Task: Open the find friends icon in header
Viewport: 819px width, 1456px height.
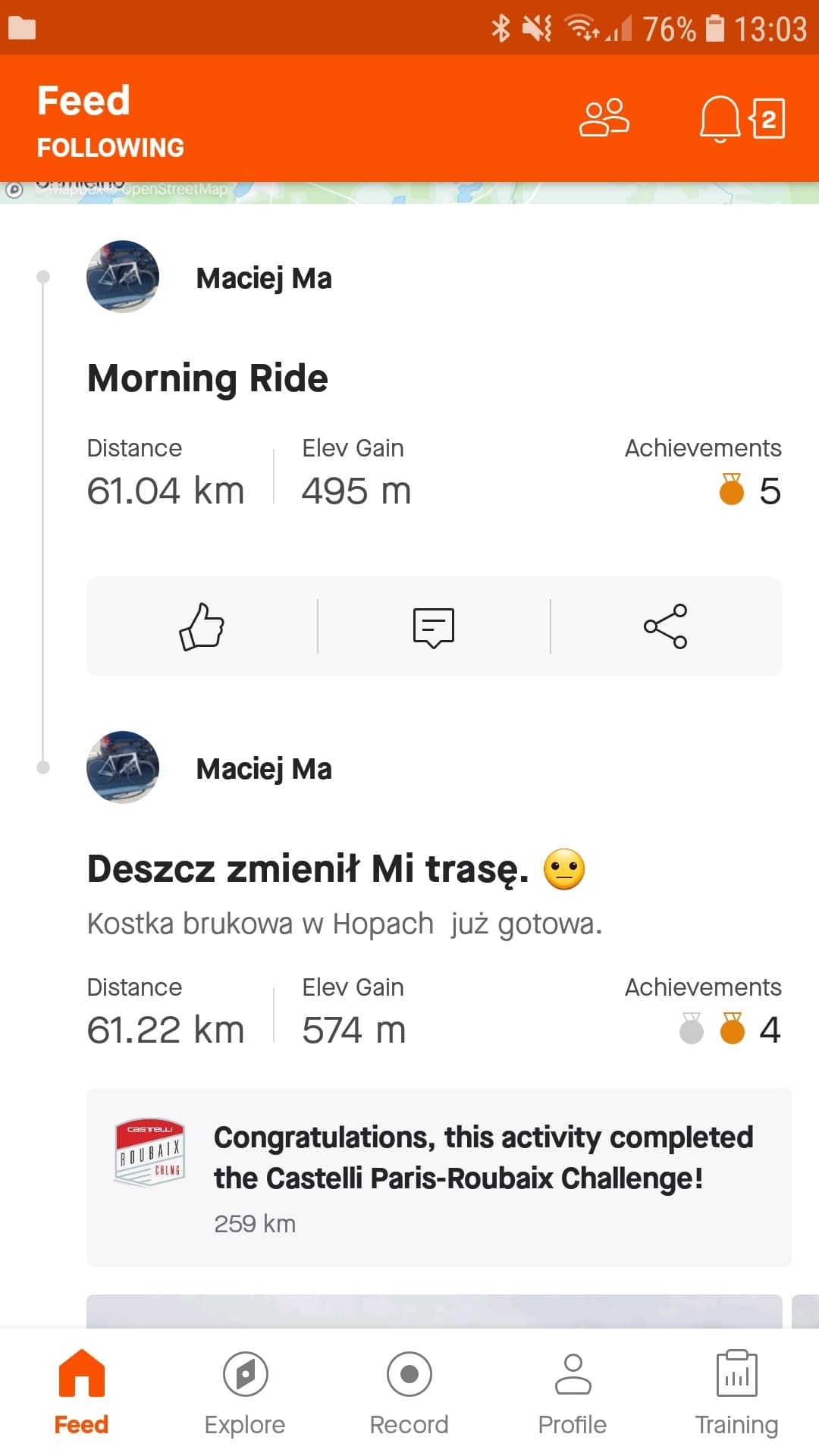Action: [604, 118]
